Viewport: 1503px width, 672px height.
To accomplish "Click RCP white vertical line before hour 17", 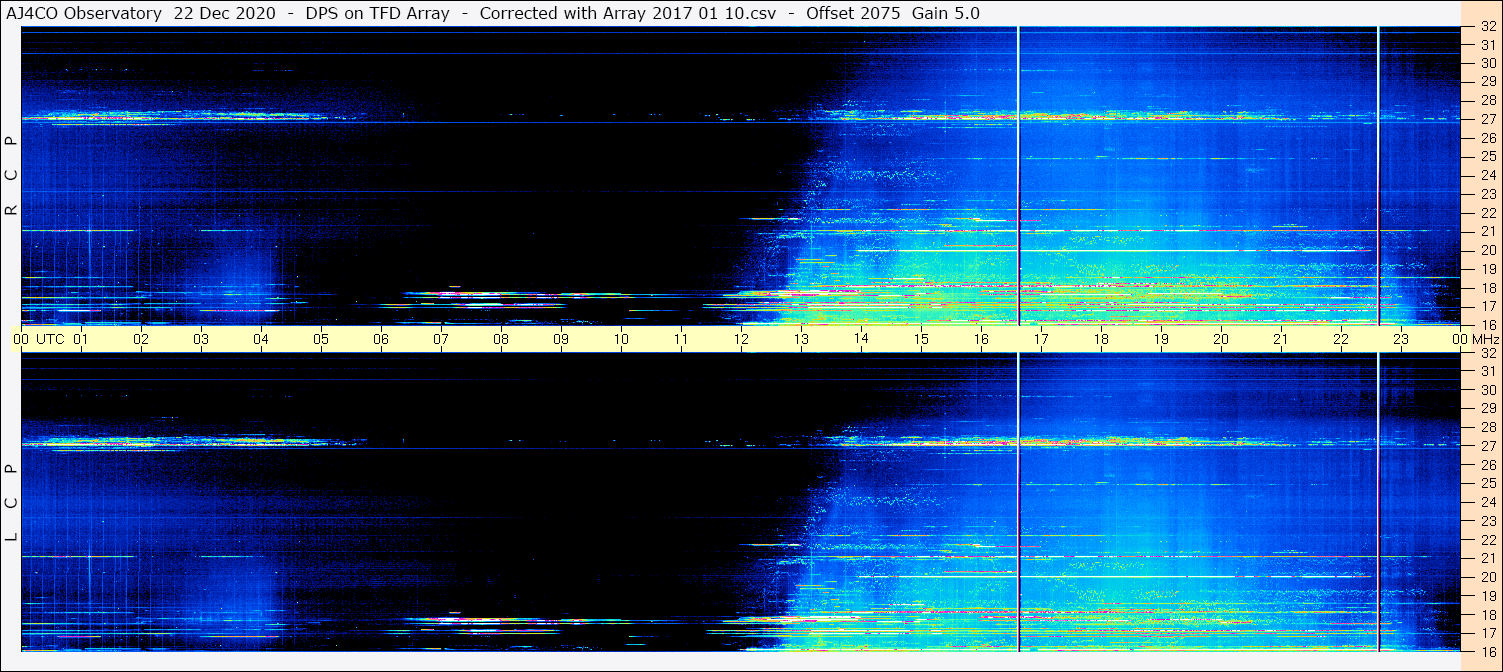I will (1018, 176).
